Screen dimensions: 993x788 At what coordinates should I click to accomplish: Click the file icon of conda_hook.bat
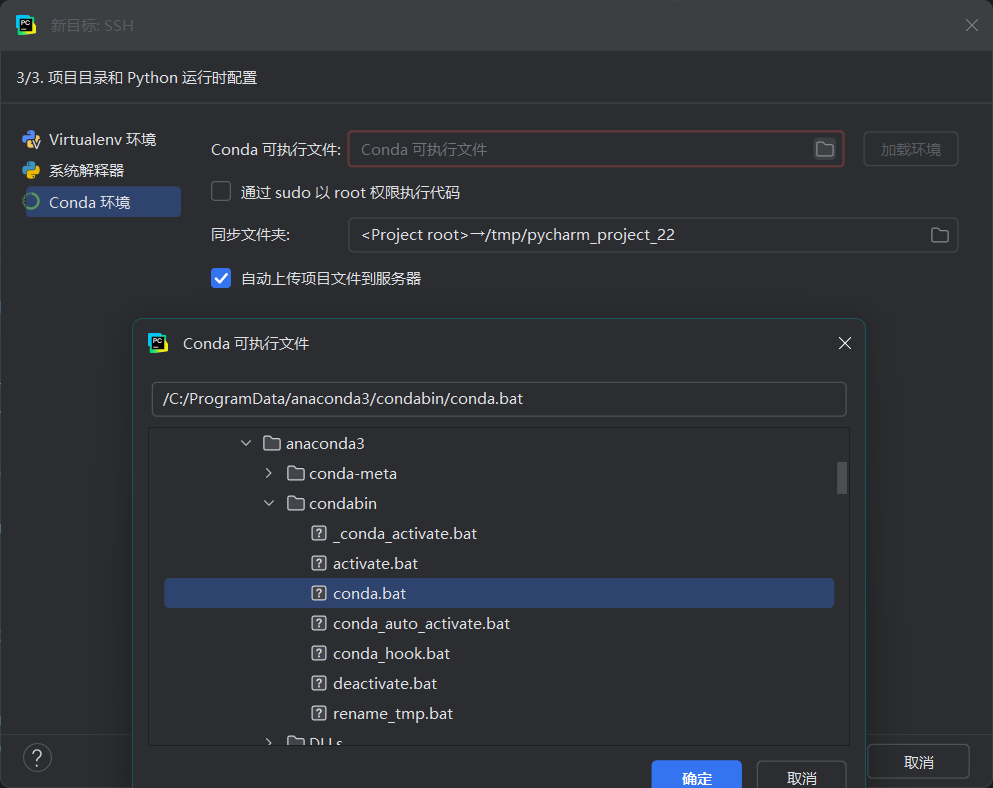(319, 653)
